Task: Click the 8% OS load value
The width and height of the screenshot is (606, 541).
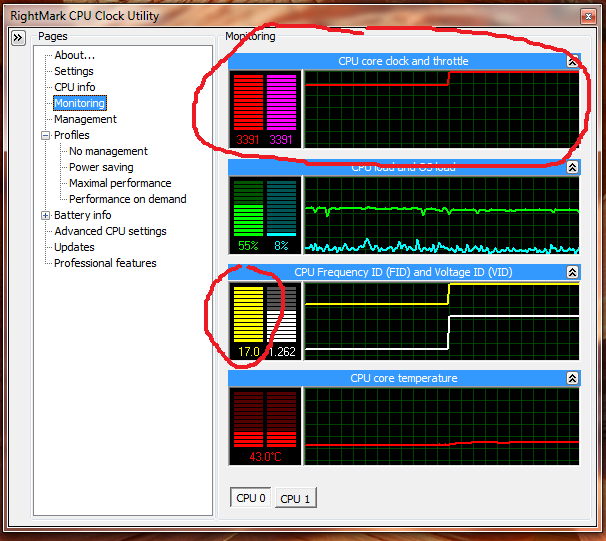Action: [281, 246]
